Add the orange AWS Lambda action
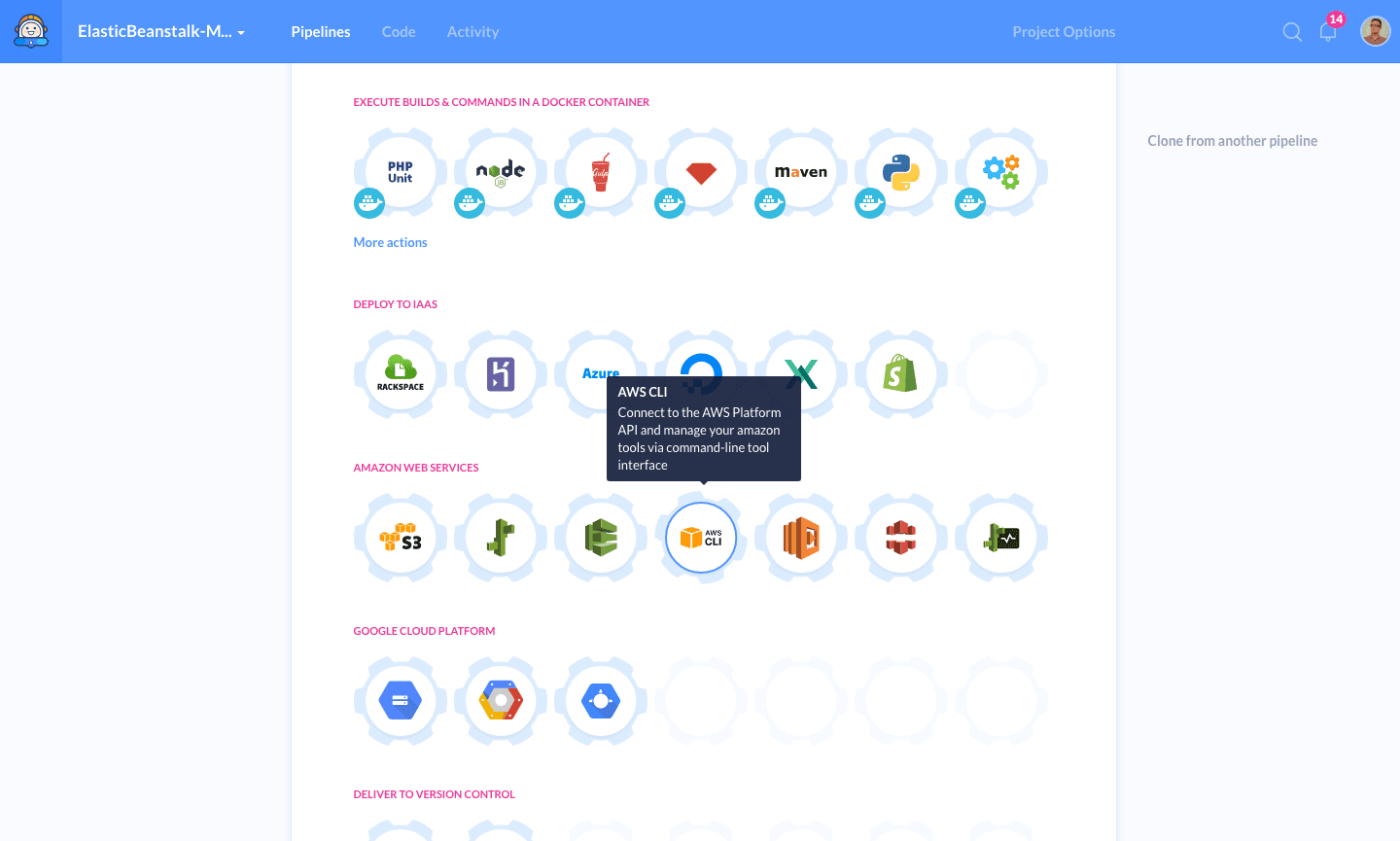Image resolution: width=1400 pixels, height=841 pixels. coord(801,538)
